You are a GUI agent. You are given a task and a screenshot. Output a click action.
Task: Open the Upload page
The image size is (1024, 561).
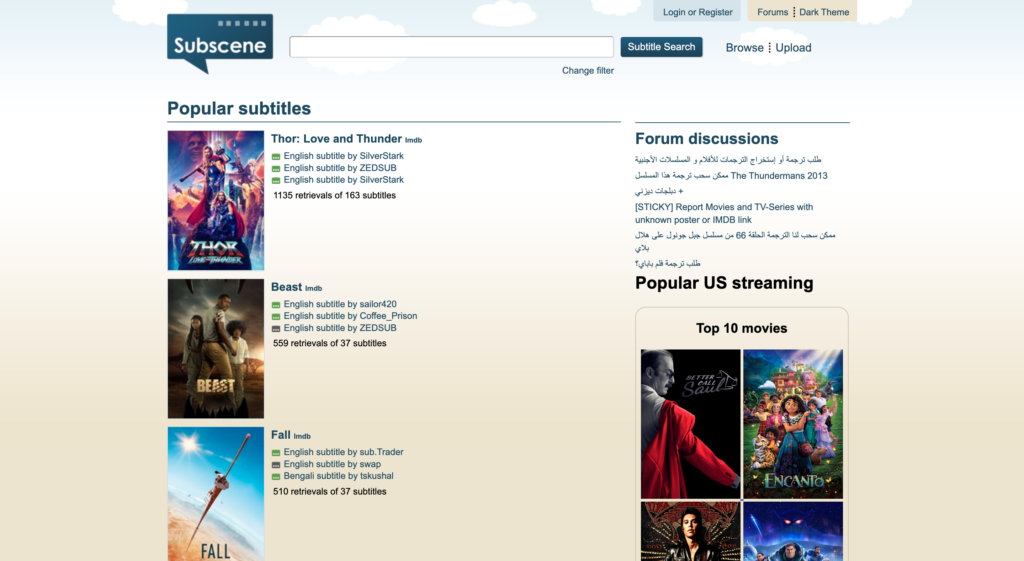click(793, 47)
